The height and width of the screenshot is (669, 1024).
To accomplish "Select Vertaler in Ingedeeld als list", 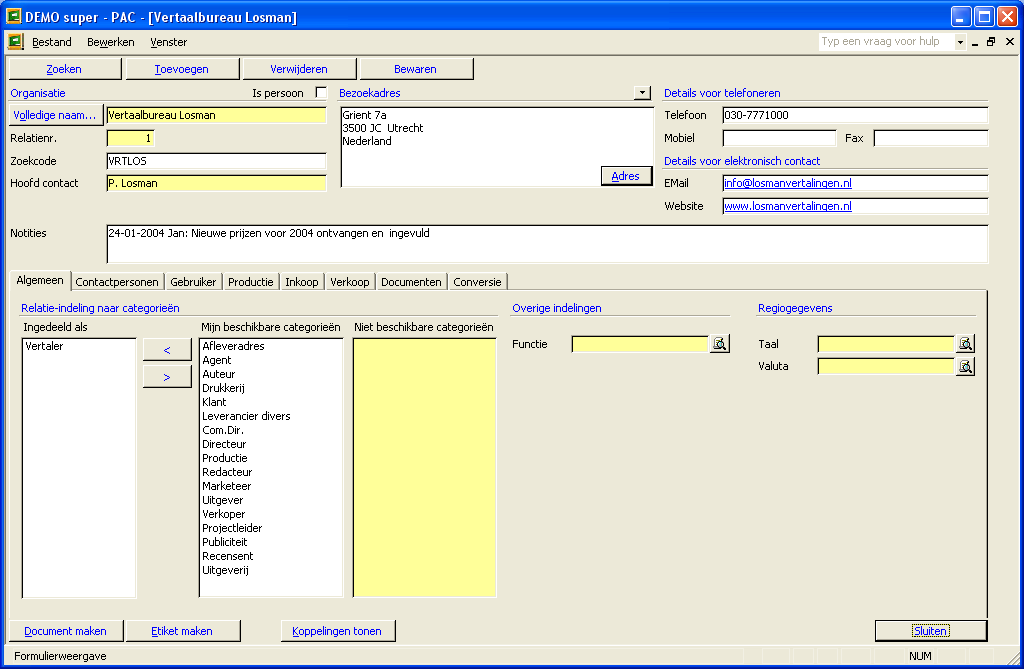I will click(x=78, y=346).
